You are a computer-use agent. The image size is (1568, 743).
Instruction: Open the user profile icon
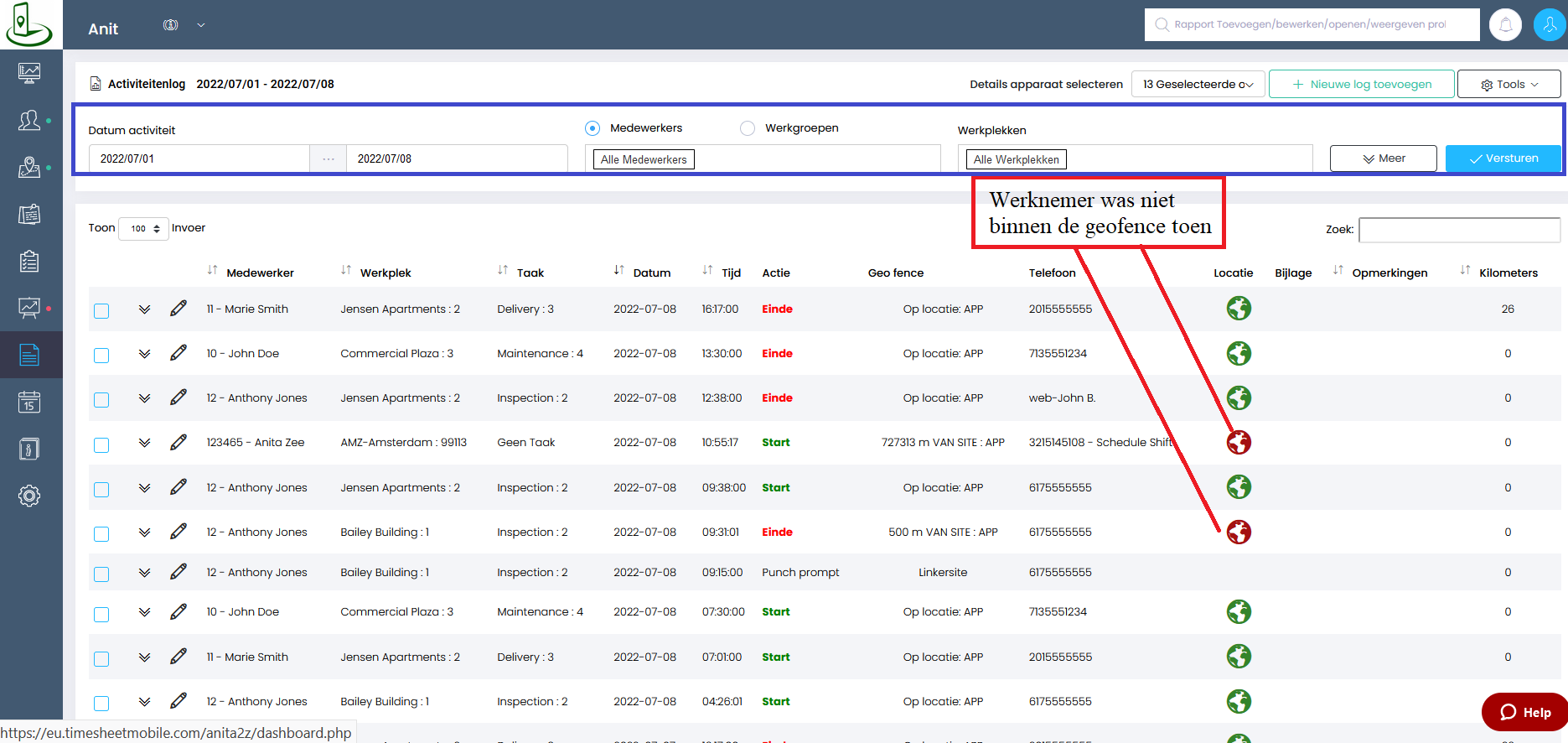tap(1549, 24)
